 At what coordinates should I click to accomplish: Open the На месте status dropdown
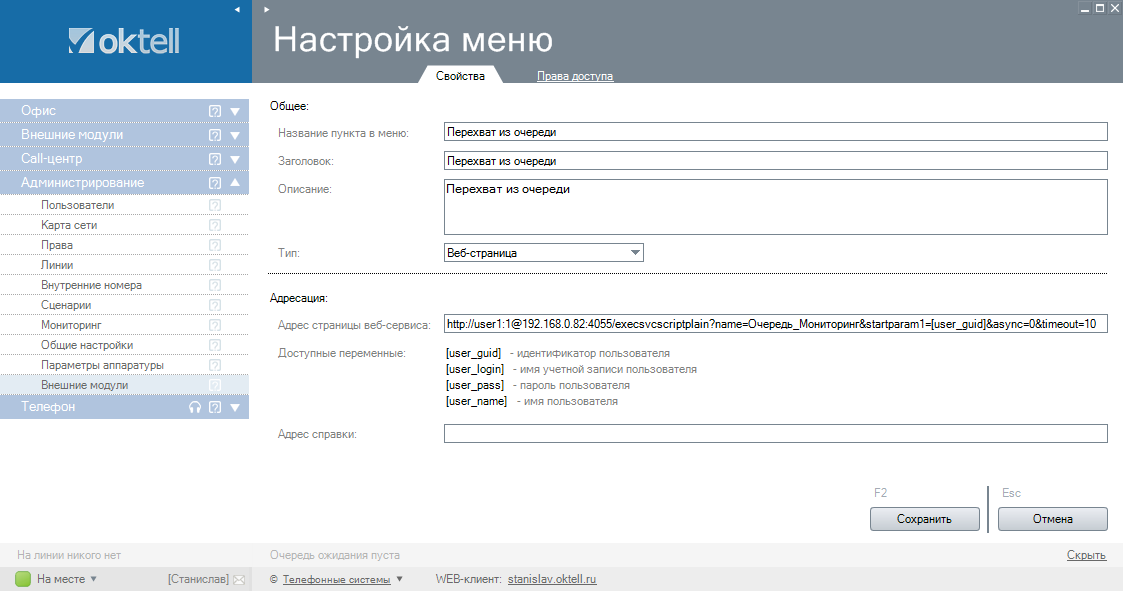point(94,579)
